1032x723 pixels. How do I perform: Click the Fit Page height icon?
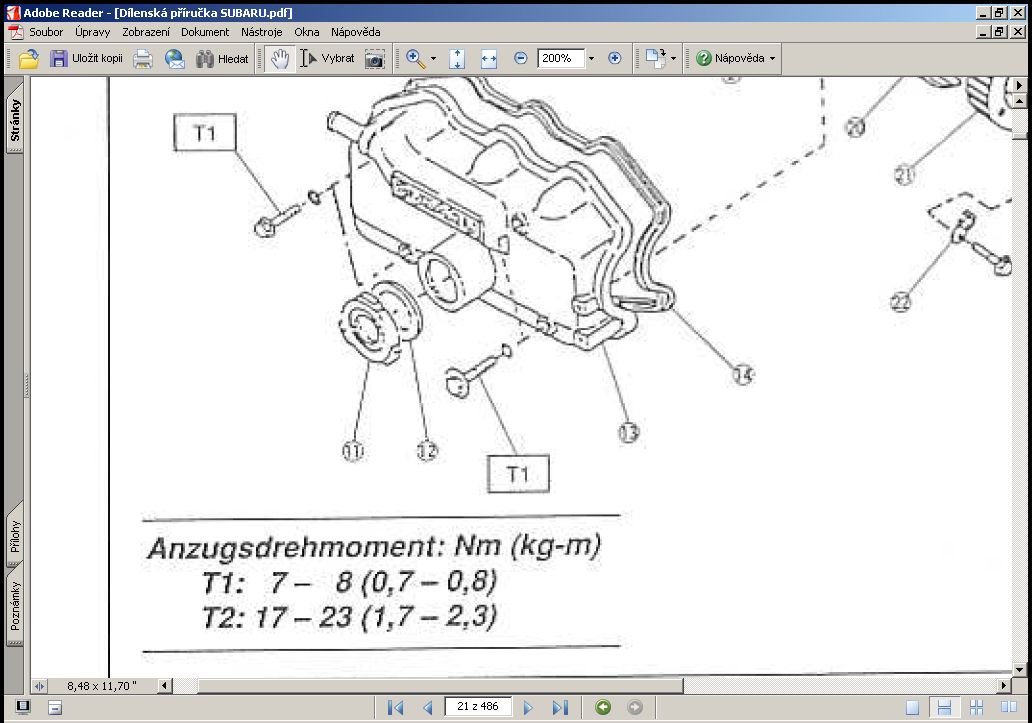pos(457,59)
